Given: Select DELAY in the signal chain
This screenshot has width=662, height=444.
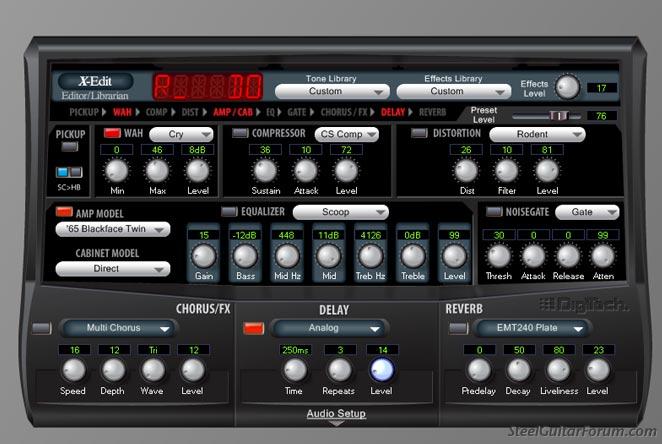Looking at the screenshot, I should (393, 112).
